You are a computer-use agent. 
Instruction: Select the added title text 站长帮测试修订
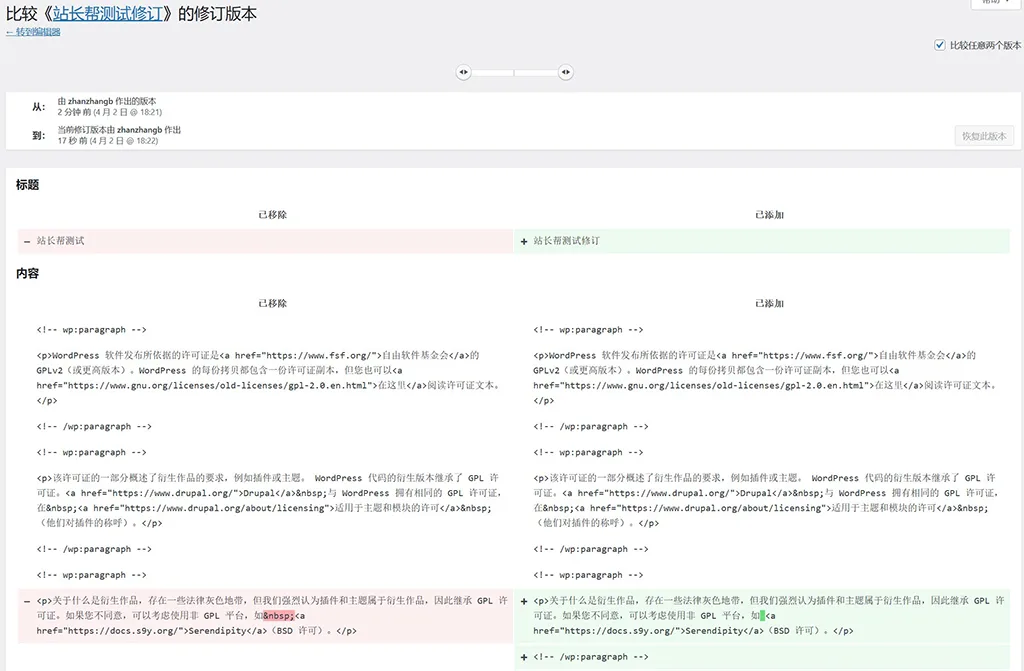[567, 241]
